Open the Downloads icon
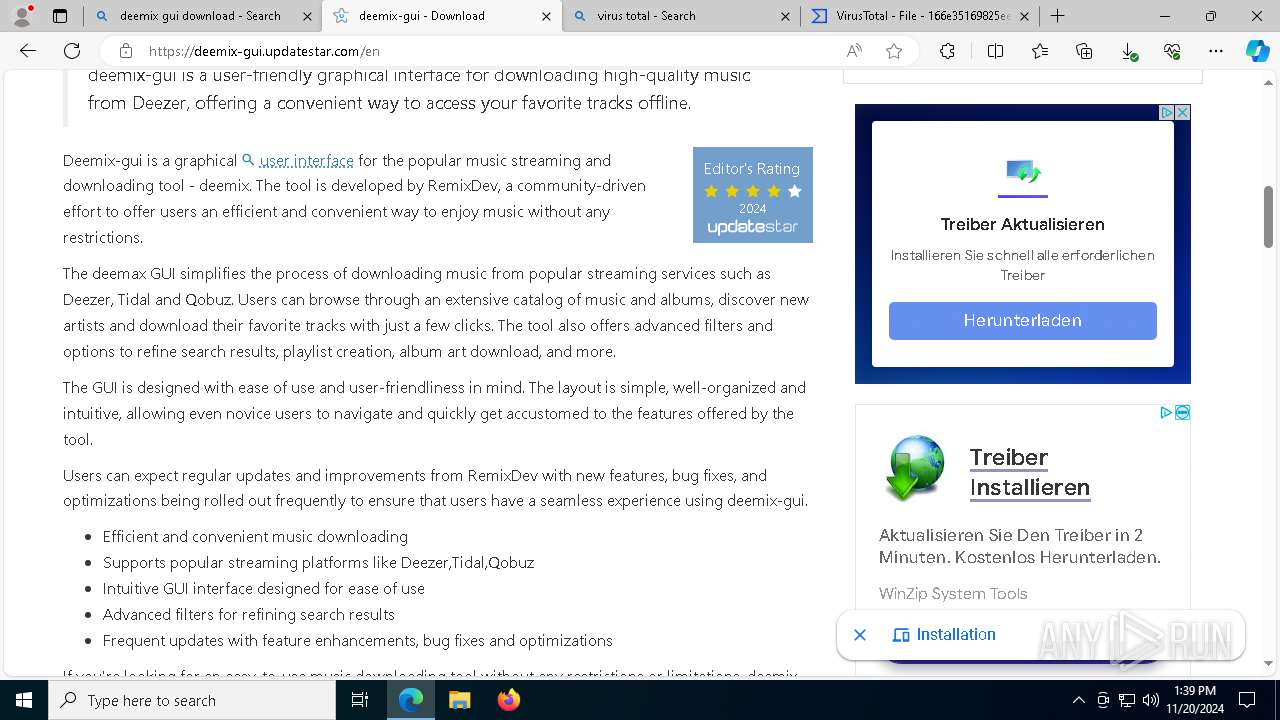Image resolution: width=1280 pixels, height=720 pixels. point(1128,51)
